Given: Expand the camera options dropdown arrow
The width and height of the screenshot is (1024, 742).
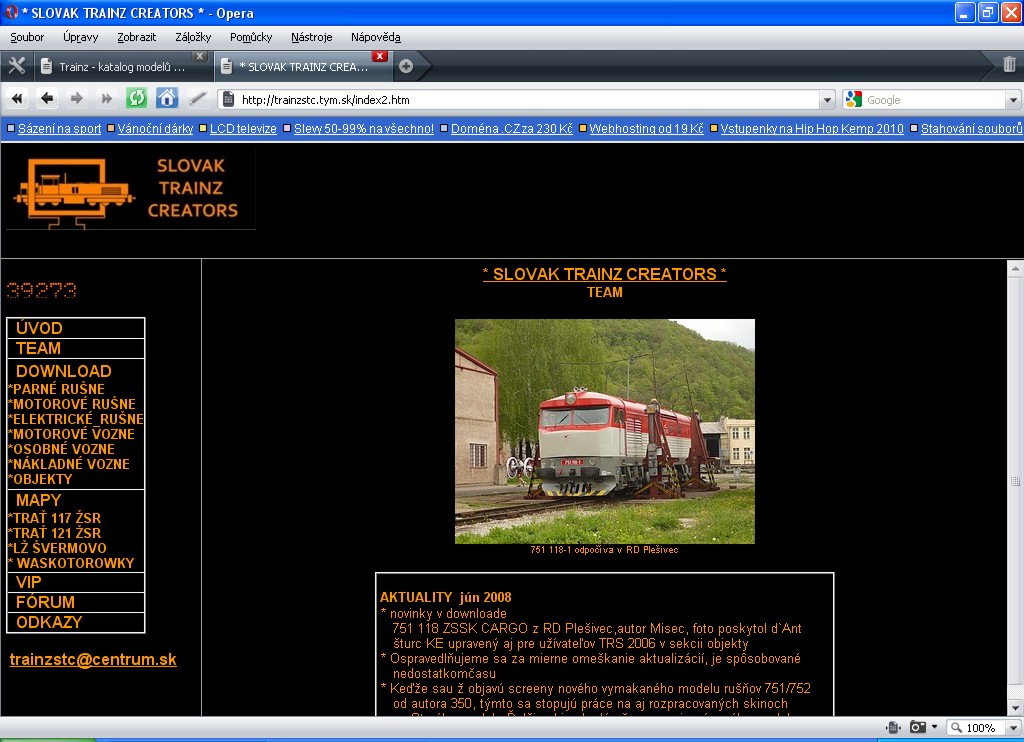Looking at the screenshot, I should [935, 727].
